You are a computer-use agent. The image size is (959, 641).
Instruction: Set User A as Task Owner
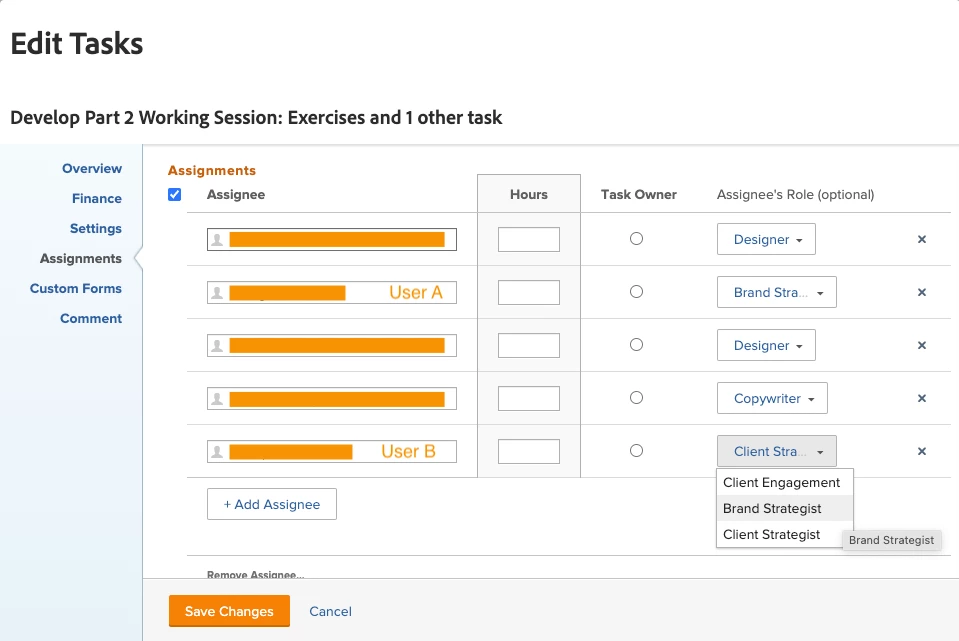pos(636,292)
